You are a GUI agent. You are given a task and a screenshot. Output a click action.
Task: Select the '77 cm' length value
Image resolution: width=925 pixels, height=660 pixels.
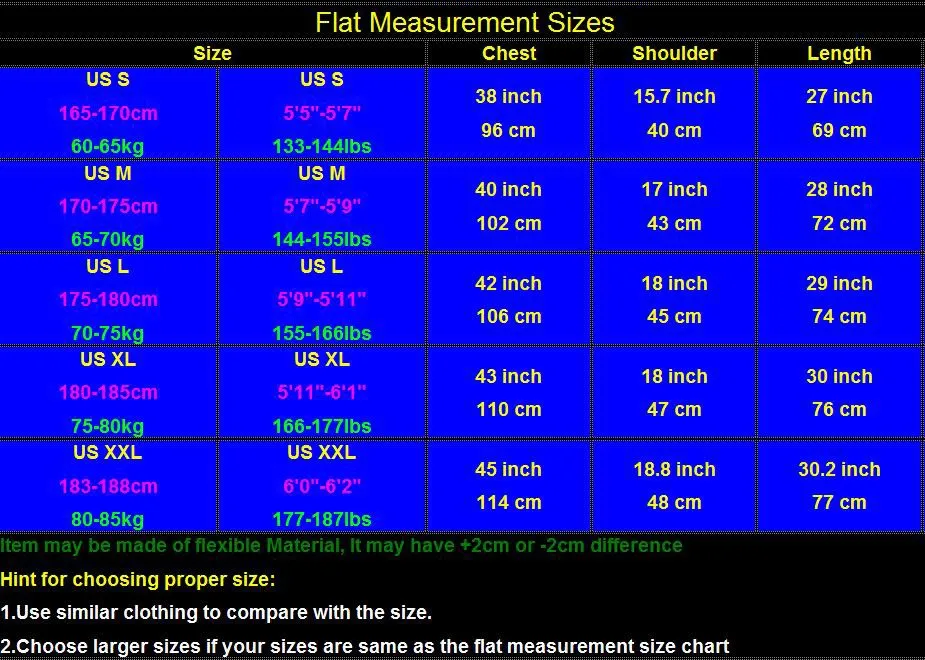point(839,503)
